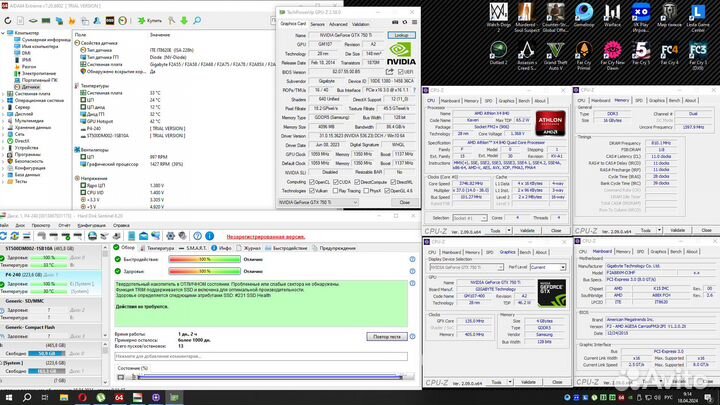Click the Lookup button in GPU-Z
The width and height of the screenshot is (720, 405).
click(x=401, y=35)
